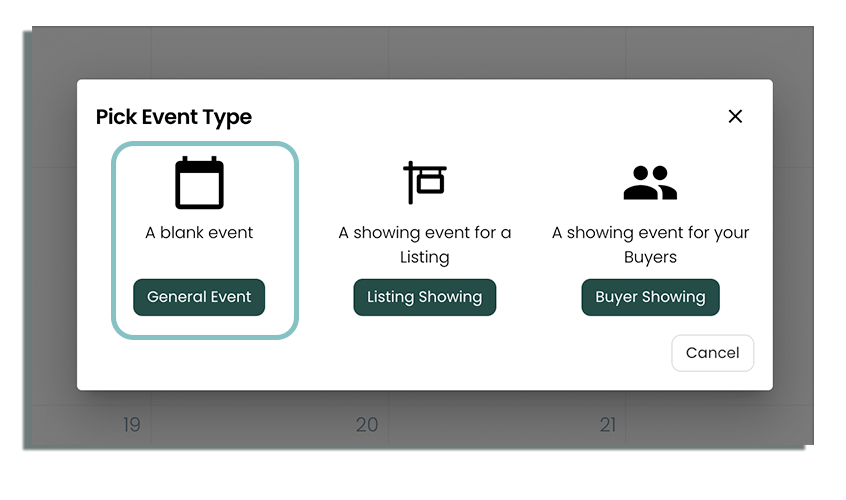846x500 pixels.
Task: Click the "Pick Event Type" dialog title
Action: [174, 117]
